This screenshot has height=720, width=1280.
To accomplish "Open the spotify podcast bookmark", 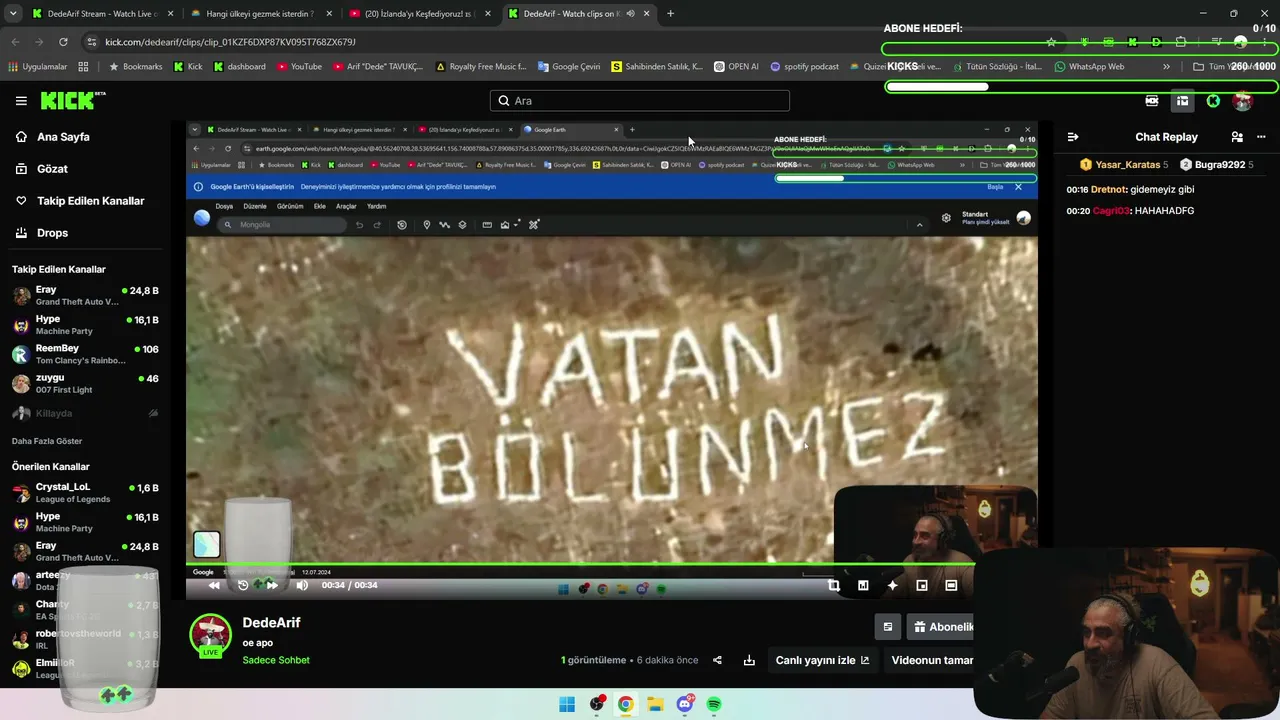I will pyautogui.click(x=804, y=67).
